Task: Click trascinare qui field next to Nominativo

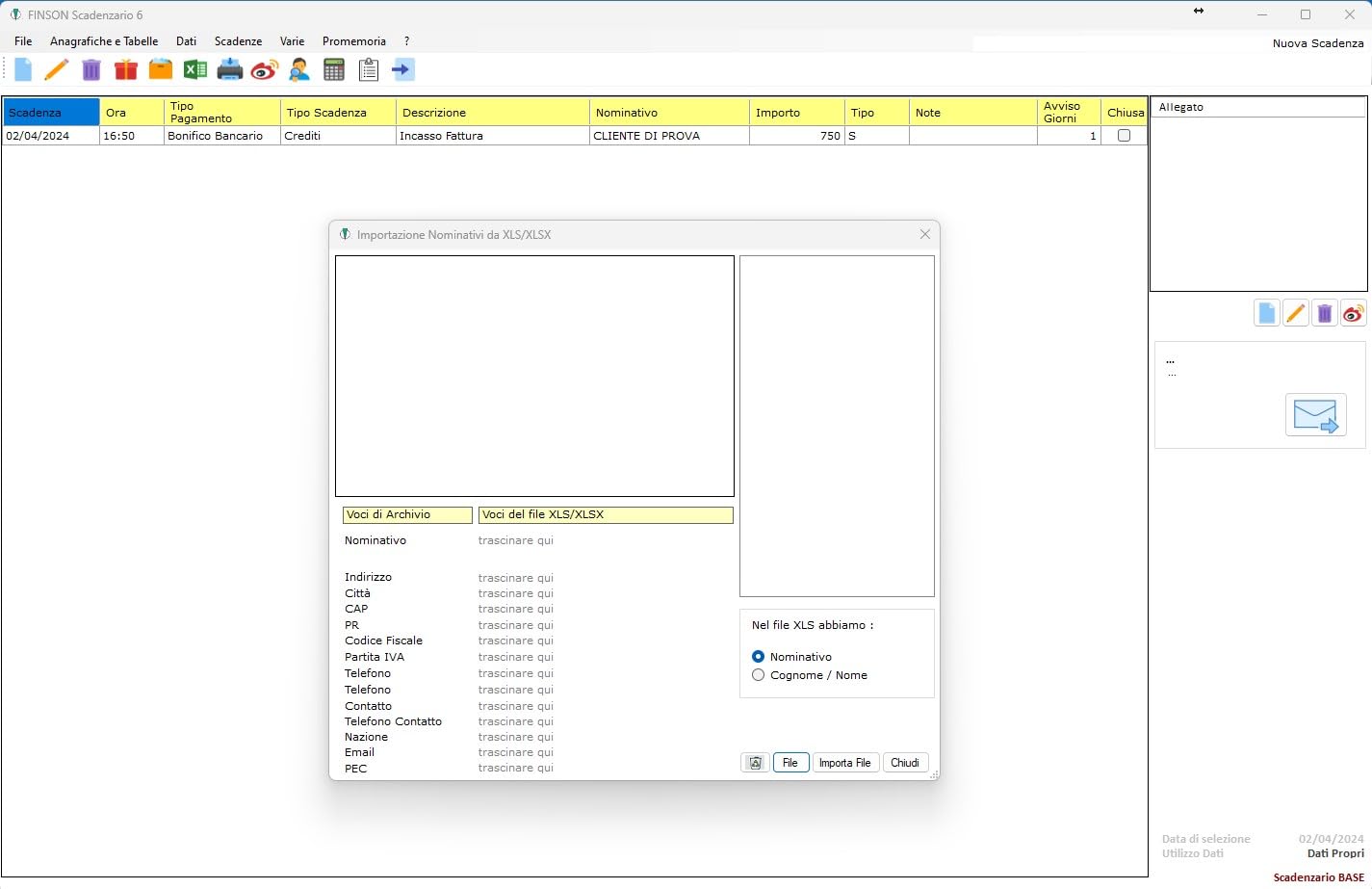Action: pyautogui.click(x=516, y=540)
